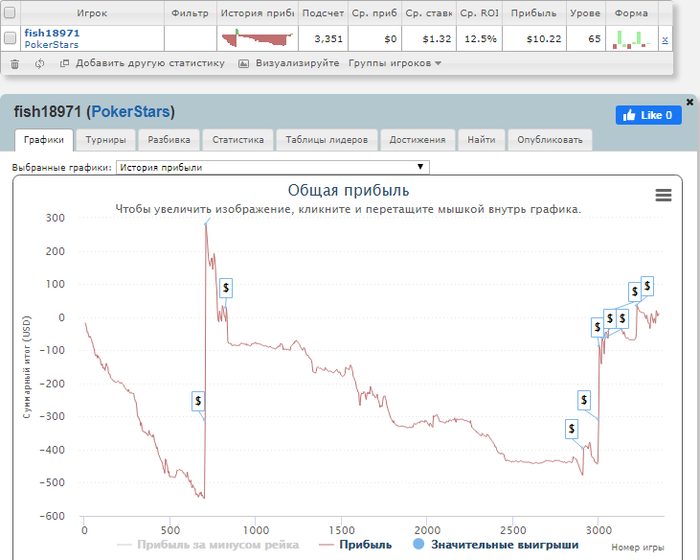Click the chart icon beside Визуализируйте
The height and width of the screenshot is (560, 700).
[x=243, y=63]
